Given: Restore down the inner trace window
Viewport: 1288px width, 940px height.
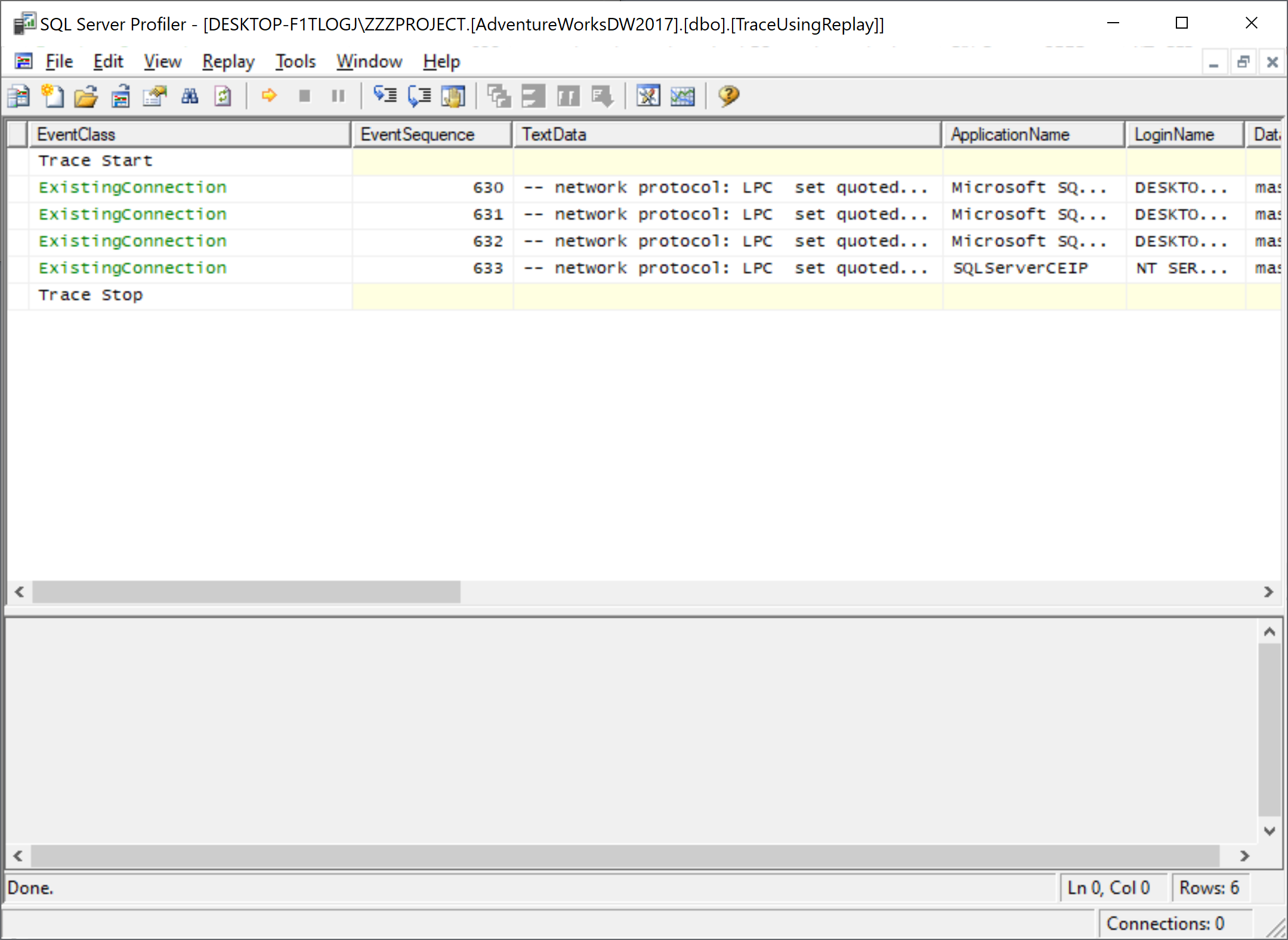Looking at the screenshot, I should click(x=1243, y=62).
